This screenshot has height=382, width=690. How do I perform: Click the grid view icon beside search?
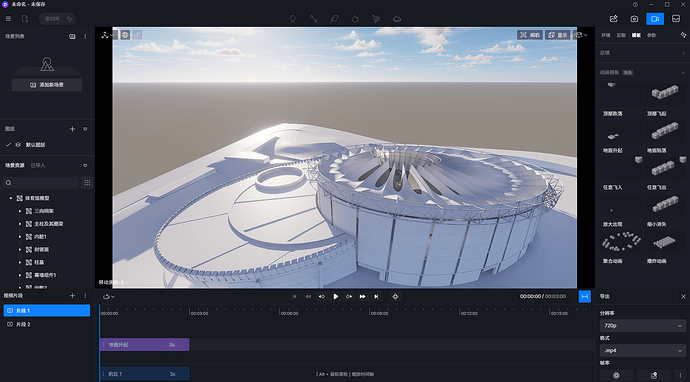(x=87, y=183)
